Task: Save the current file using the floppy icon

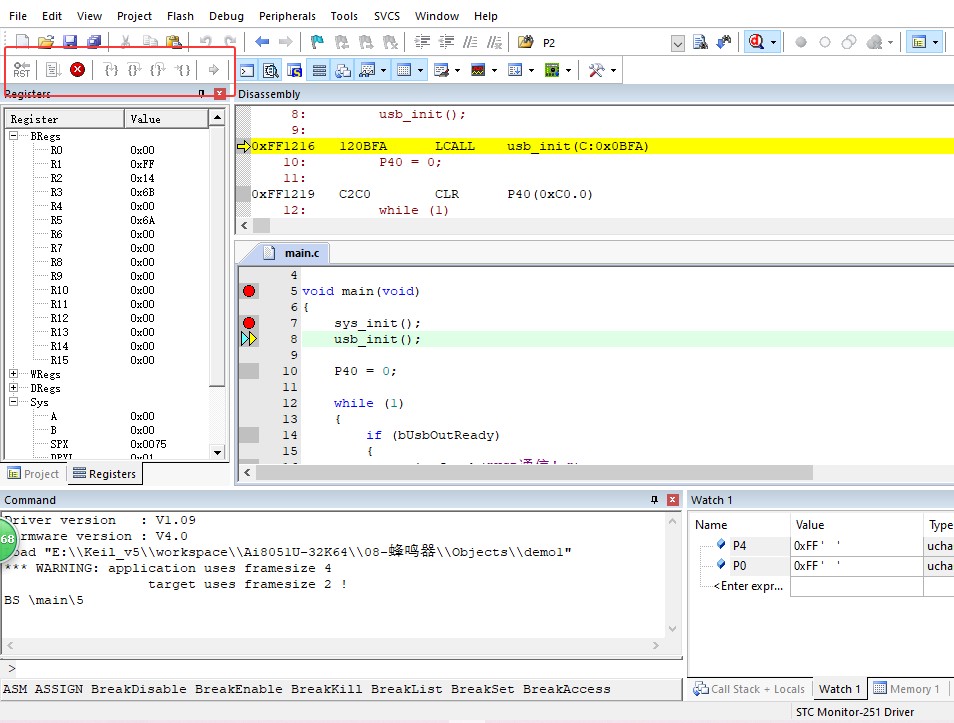Action: [70, 42]
